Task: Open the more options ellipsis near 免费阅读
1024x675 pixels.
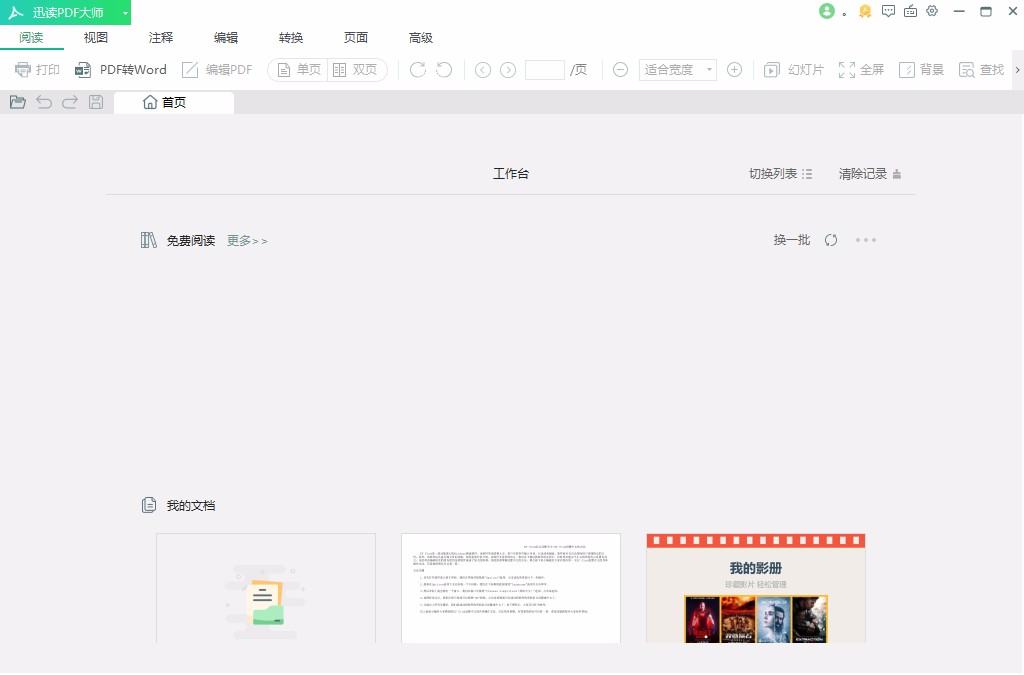Action: [866, 240]
